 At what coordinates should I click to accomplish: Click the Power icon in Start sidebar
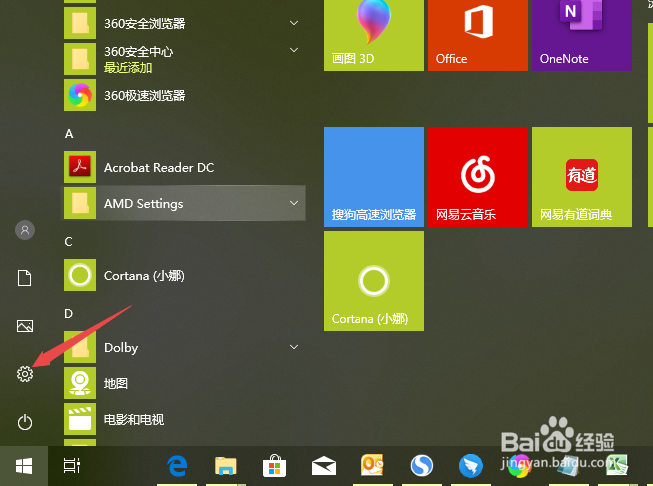pyautogui.click(x=25, y=422)
